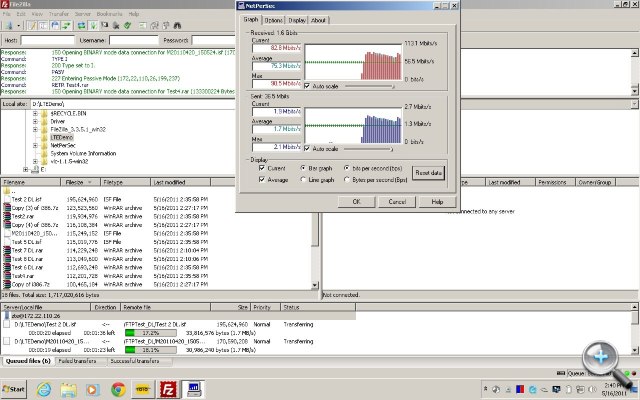This screenshot has width=640, height=400.
Task: Switch to the Failed transfers tab
Action: tap(78, 361)
